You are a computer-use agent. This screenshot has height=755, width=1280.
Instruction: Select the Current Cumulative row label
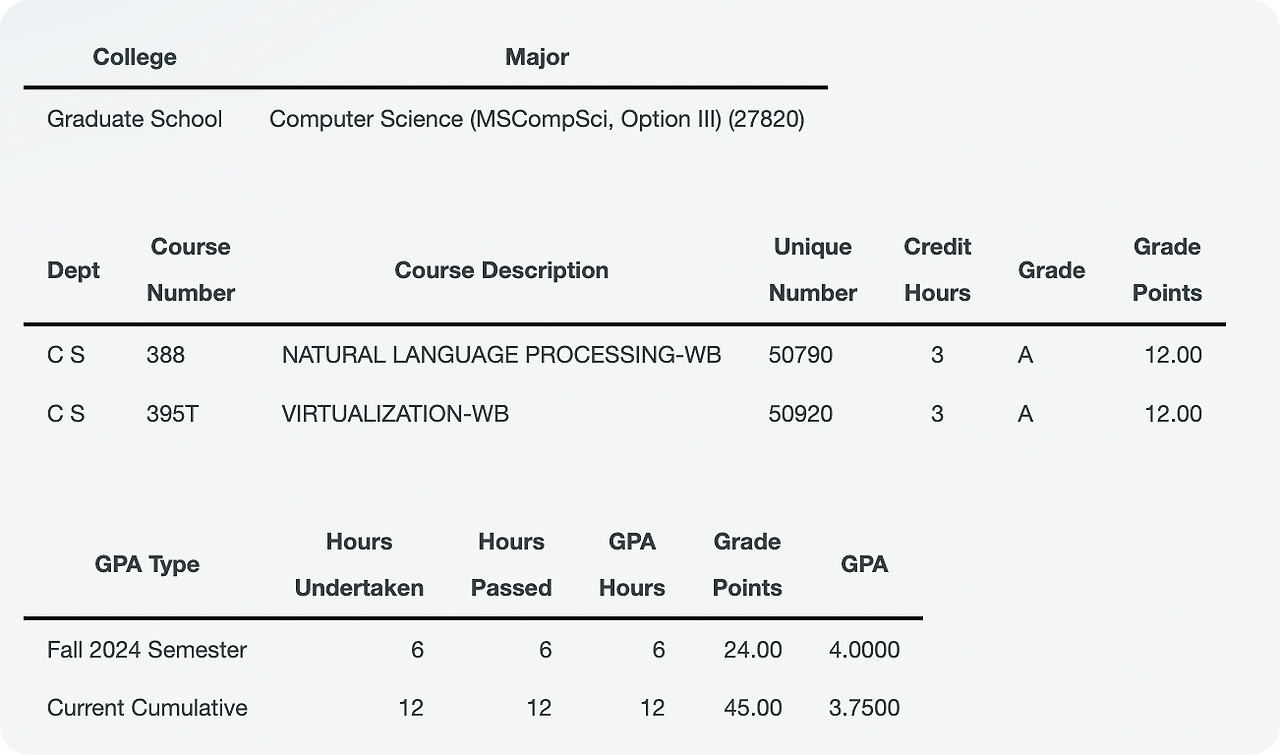(147, 708)
